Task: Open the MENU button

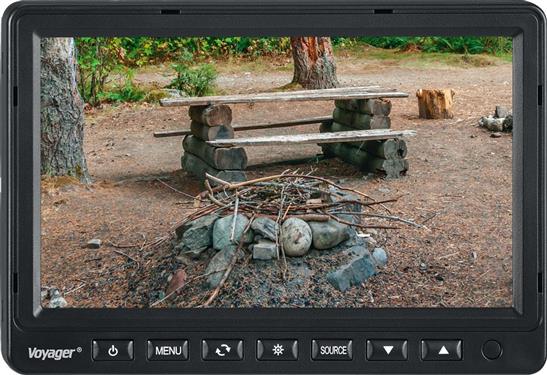Action: (168, 350)
